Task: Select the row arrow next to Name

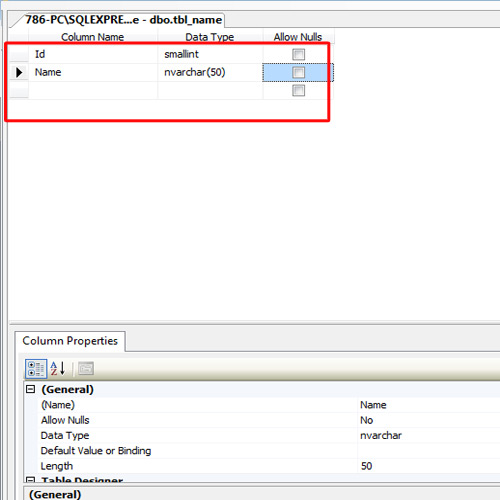Action: tap(19, 72)
